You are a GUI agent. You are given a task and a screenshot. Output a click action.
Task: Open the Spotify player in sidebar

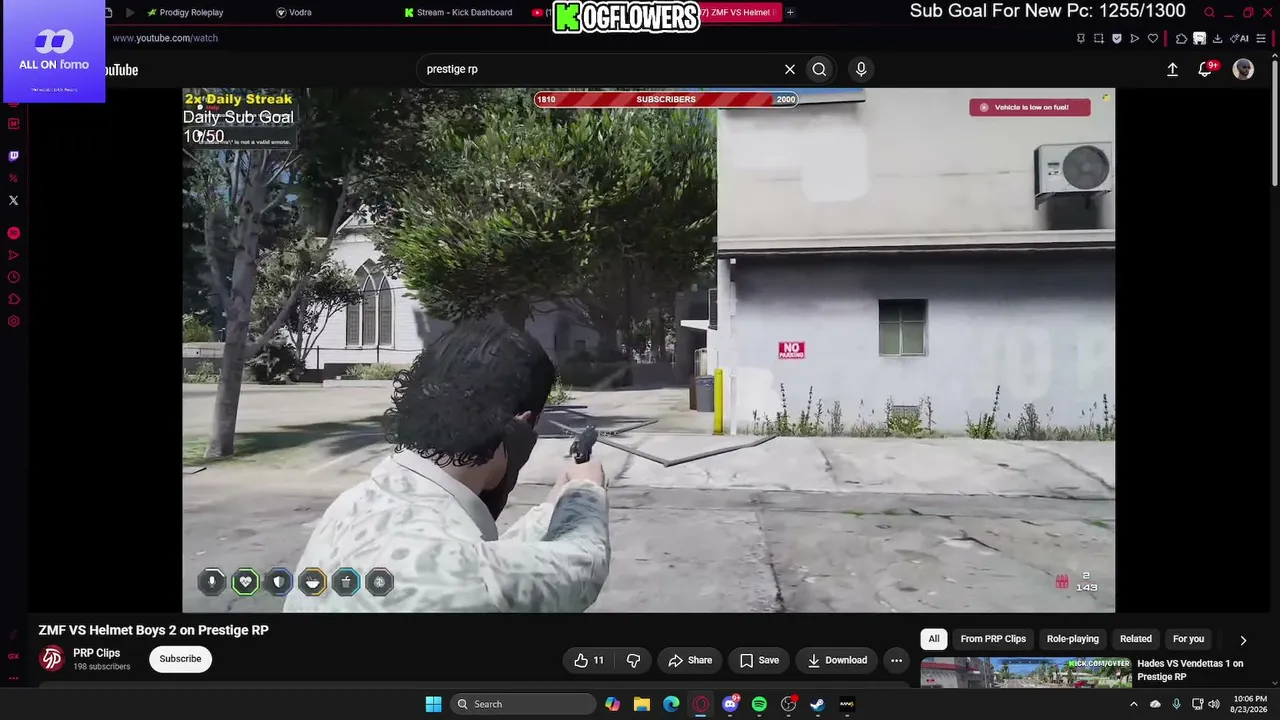(x=13, y=233)
